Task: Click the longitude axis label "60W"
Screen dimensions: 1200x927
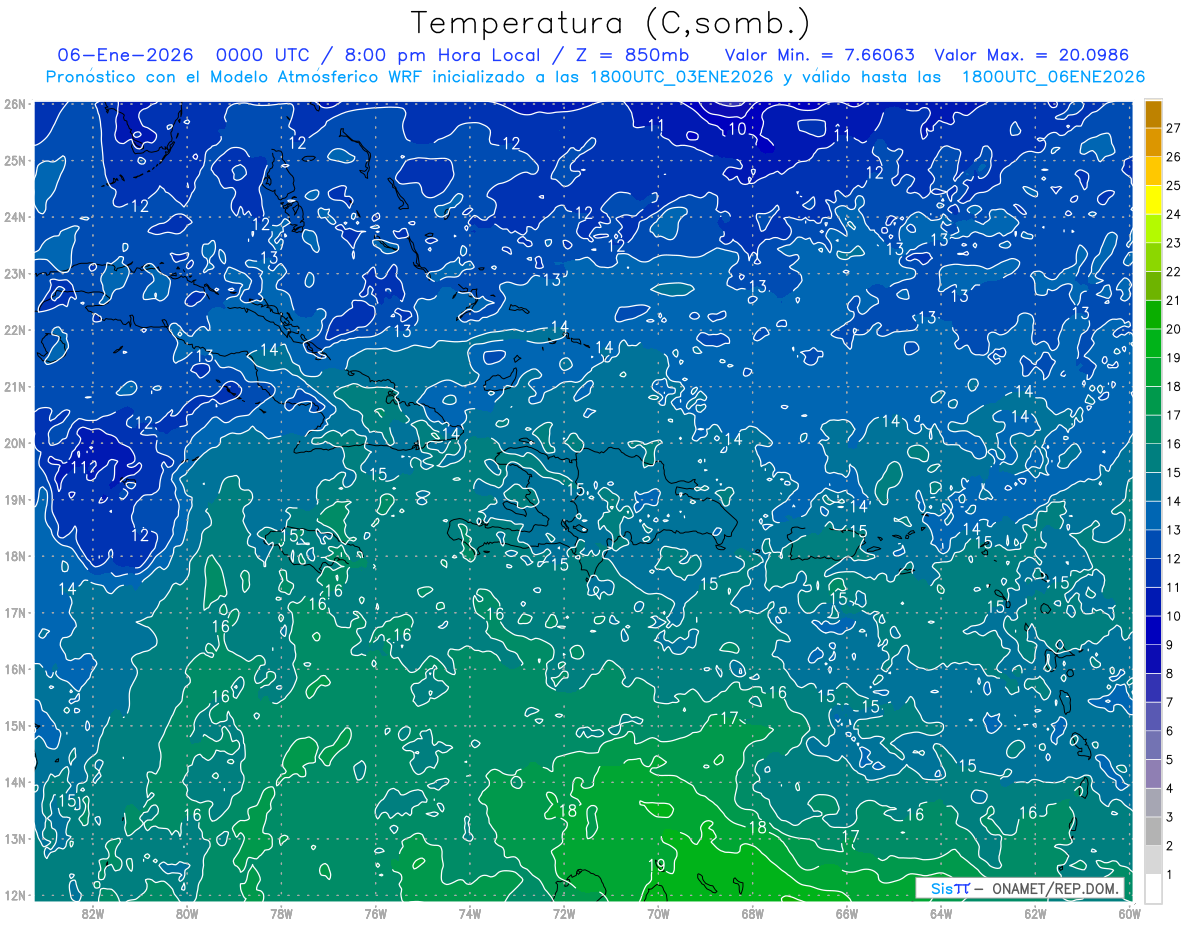Action: [1129, 912]
